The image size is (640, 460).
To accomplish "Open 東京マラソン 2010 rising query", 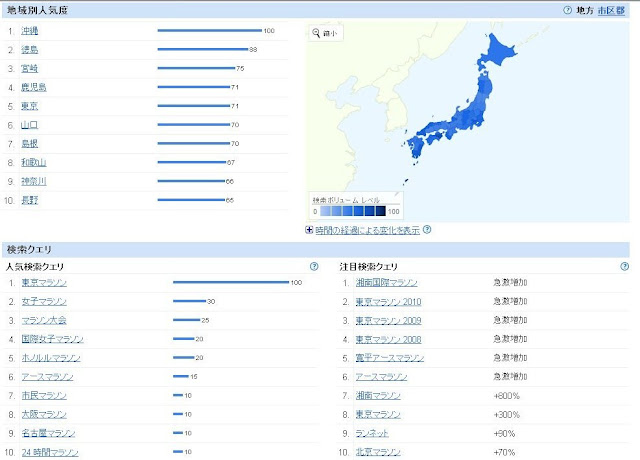I will point(388,301).
